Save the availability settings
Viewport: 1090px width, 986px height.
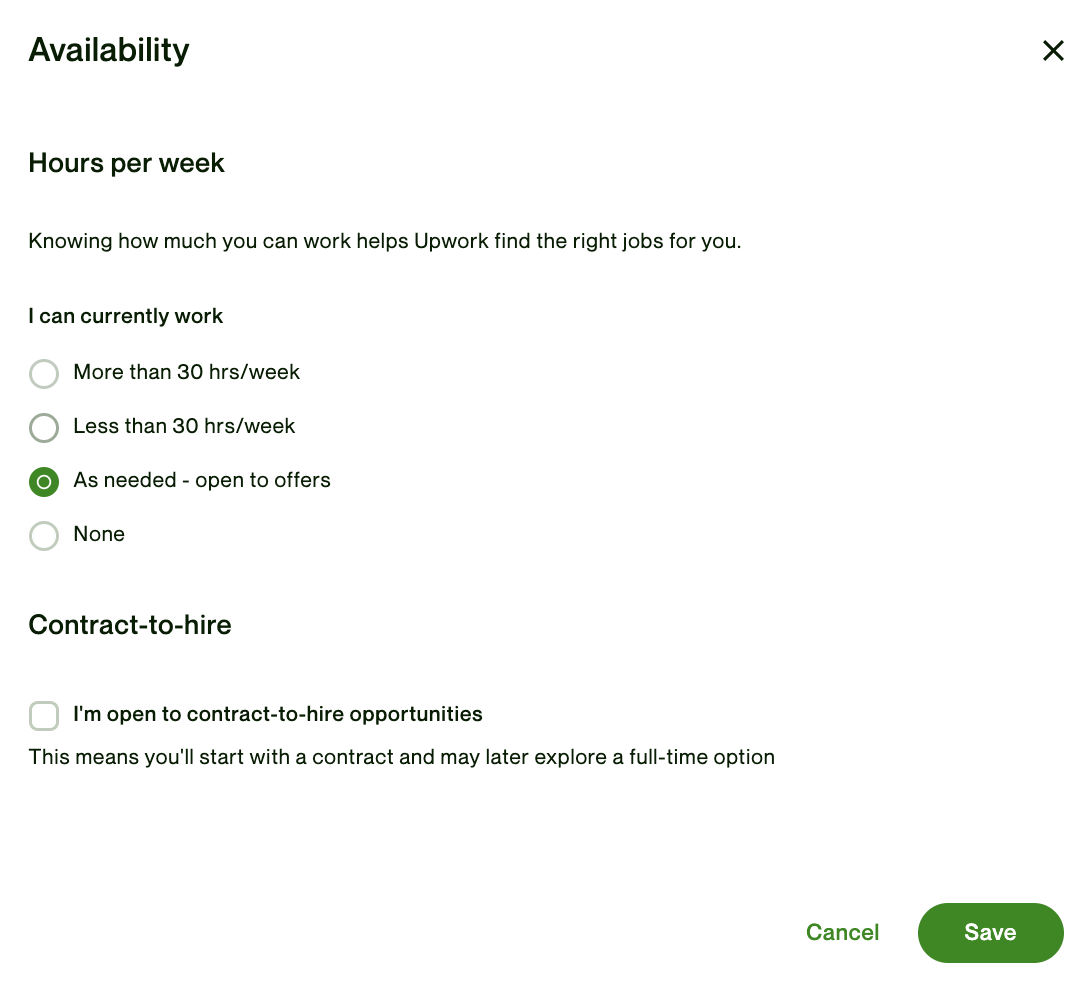989,932
